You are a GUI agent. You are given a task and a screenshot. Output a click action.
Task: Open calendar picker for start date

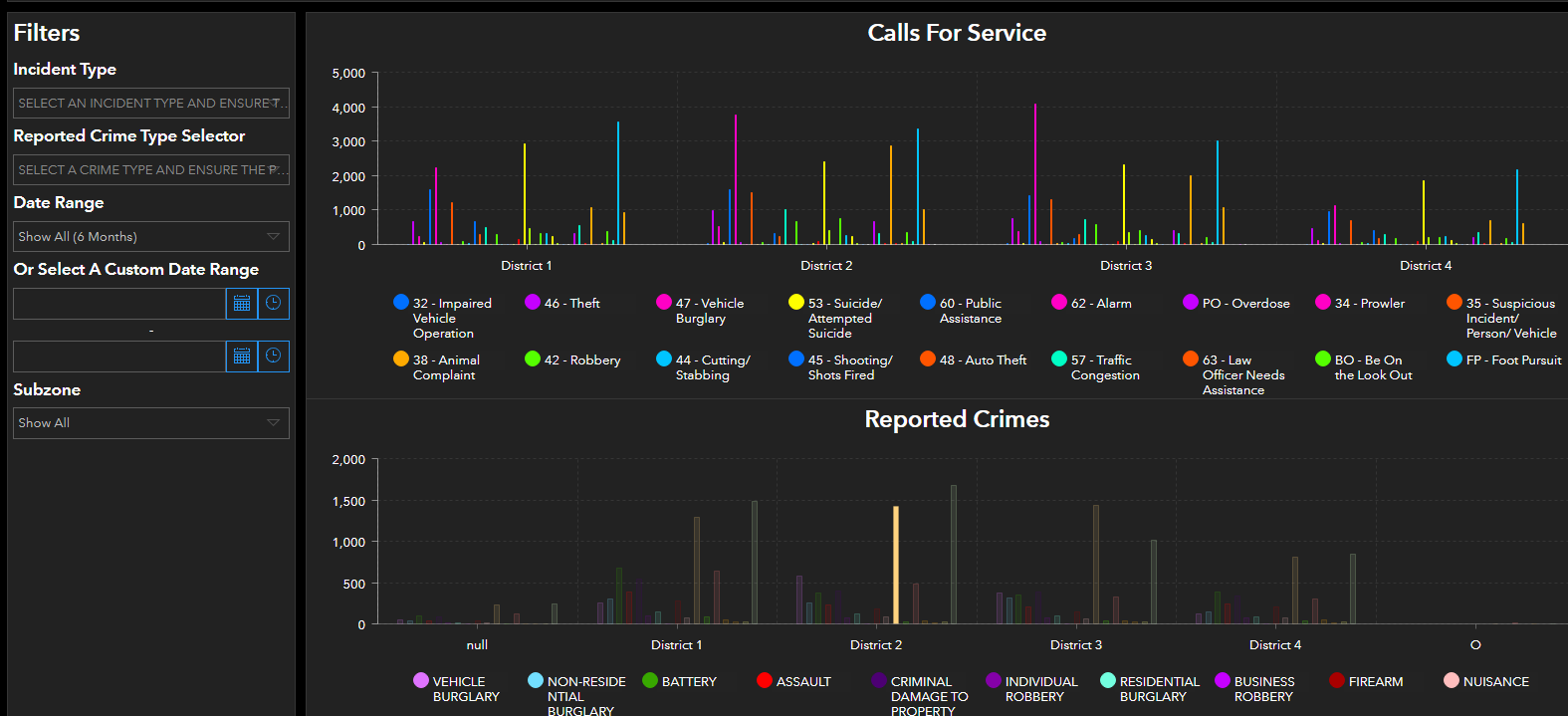pos(242,303)
